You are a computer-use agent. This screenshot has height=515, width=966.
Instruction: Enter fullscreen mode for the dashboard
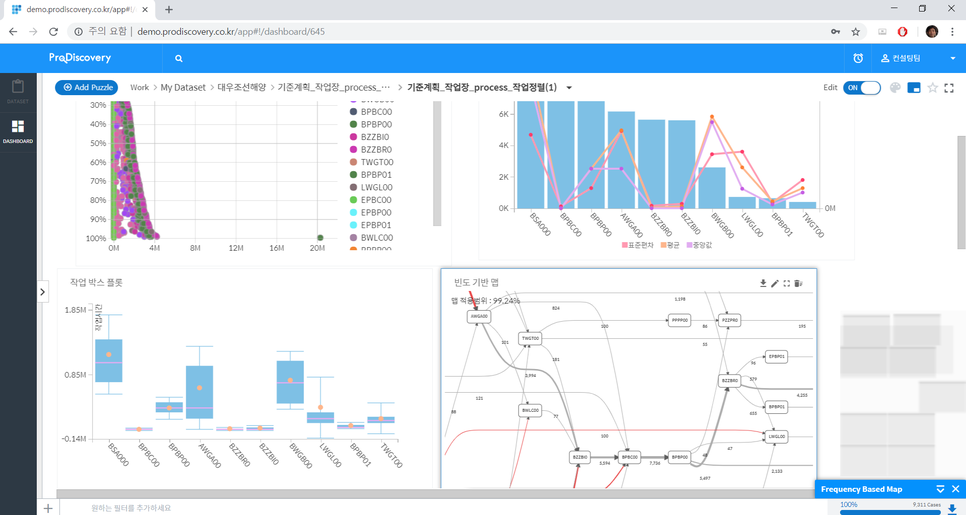point(950,88)
